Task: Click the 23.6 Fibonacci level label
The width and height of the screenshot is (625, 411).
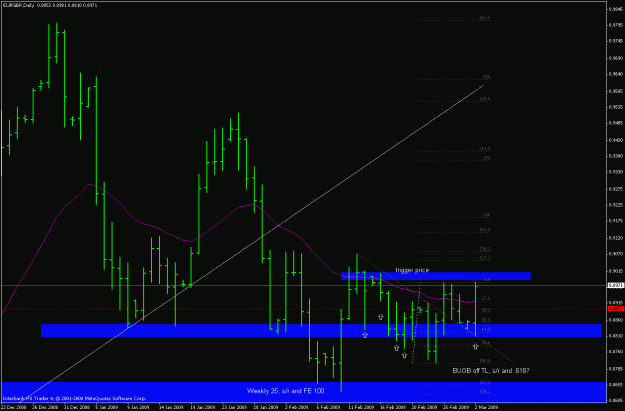Action: coord(486,298)
